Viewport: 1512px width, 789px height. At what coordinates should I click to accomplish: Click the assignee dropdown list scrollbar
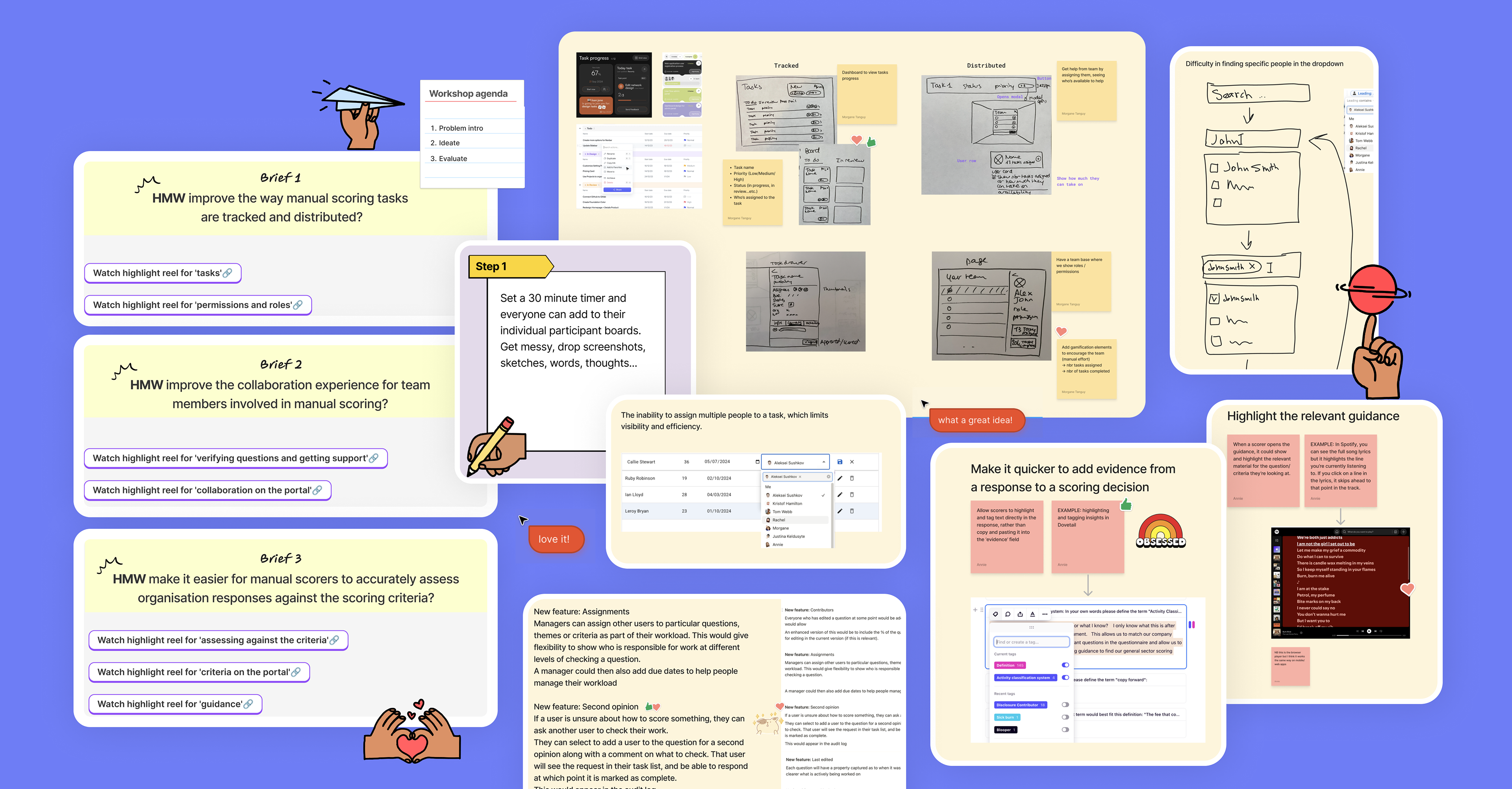coord(833,516)
